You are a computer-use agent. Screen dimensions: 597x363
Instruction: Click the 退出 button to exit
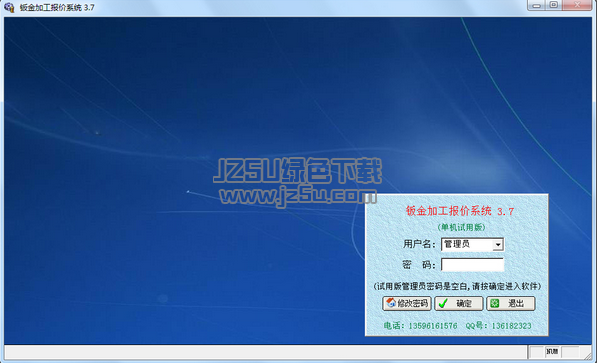[x=511, y=304]
